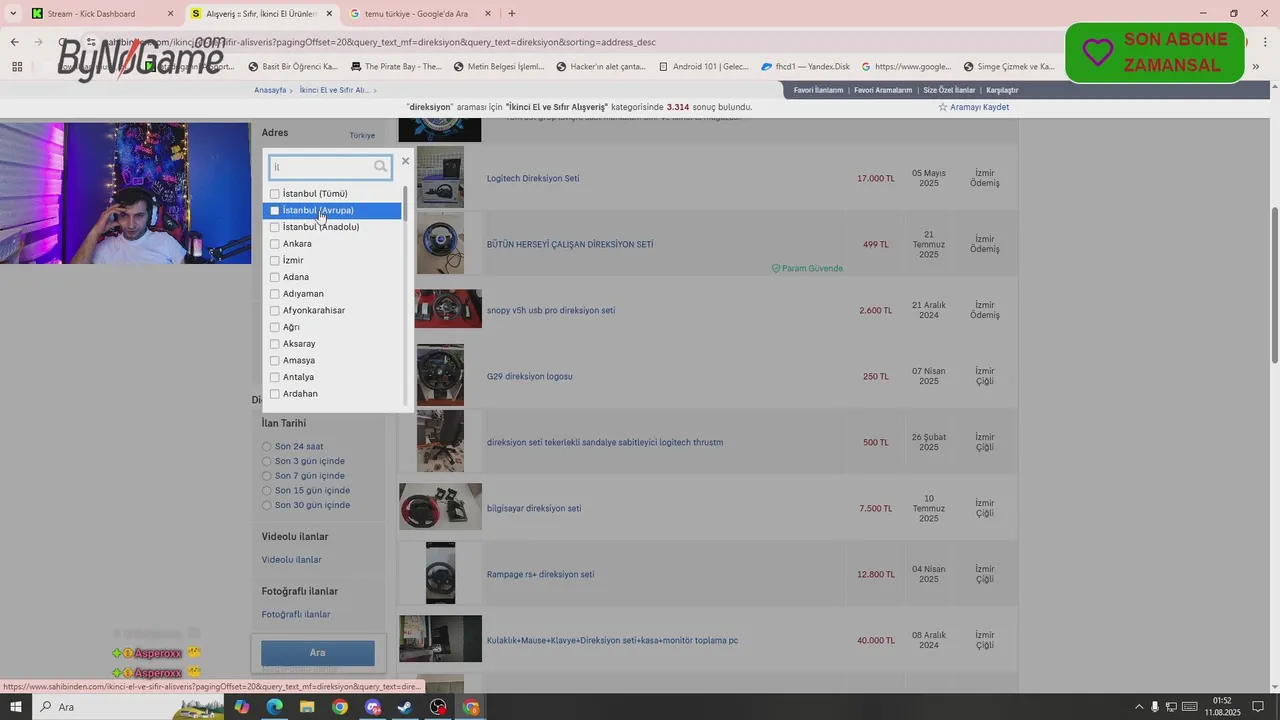Select Son 15 gün içinde option
This screenshot has width=1280, height=720.
[x=267, y=491]
